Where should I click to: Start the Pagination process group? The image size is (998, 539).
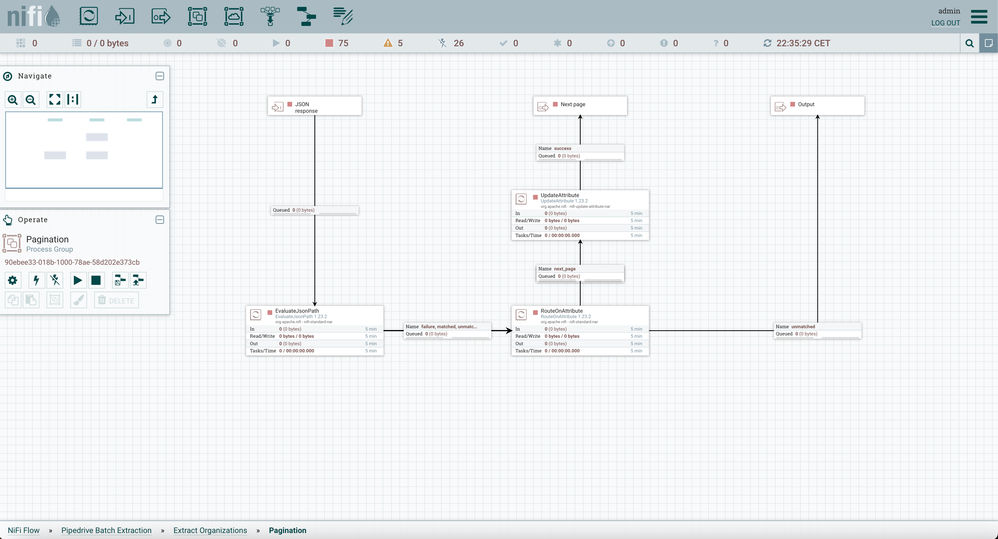click(x=77, y=281)
